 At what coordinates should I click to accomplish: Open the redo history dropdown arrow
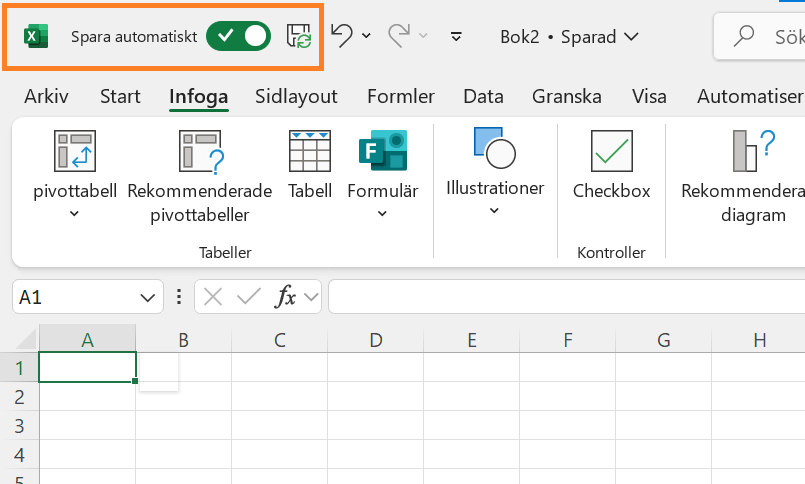tap(423, 35)
